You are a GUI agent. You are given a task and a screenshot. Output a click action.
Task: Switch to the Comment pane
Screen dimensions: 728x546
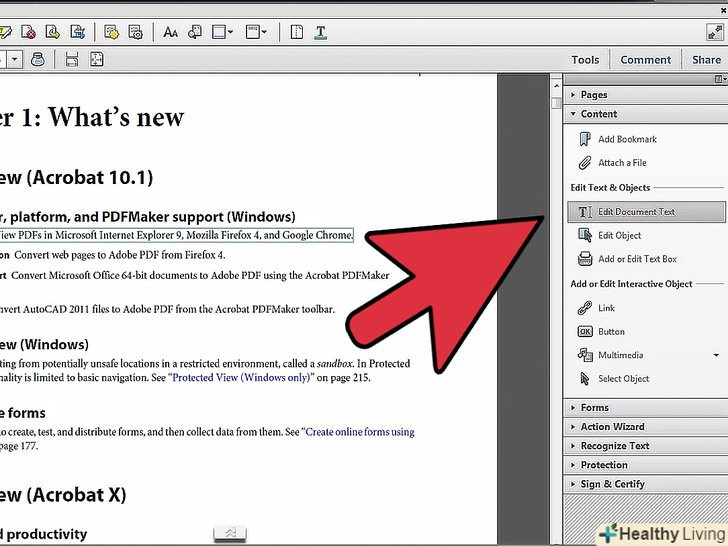(645, 60)
